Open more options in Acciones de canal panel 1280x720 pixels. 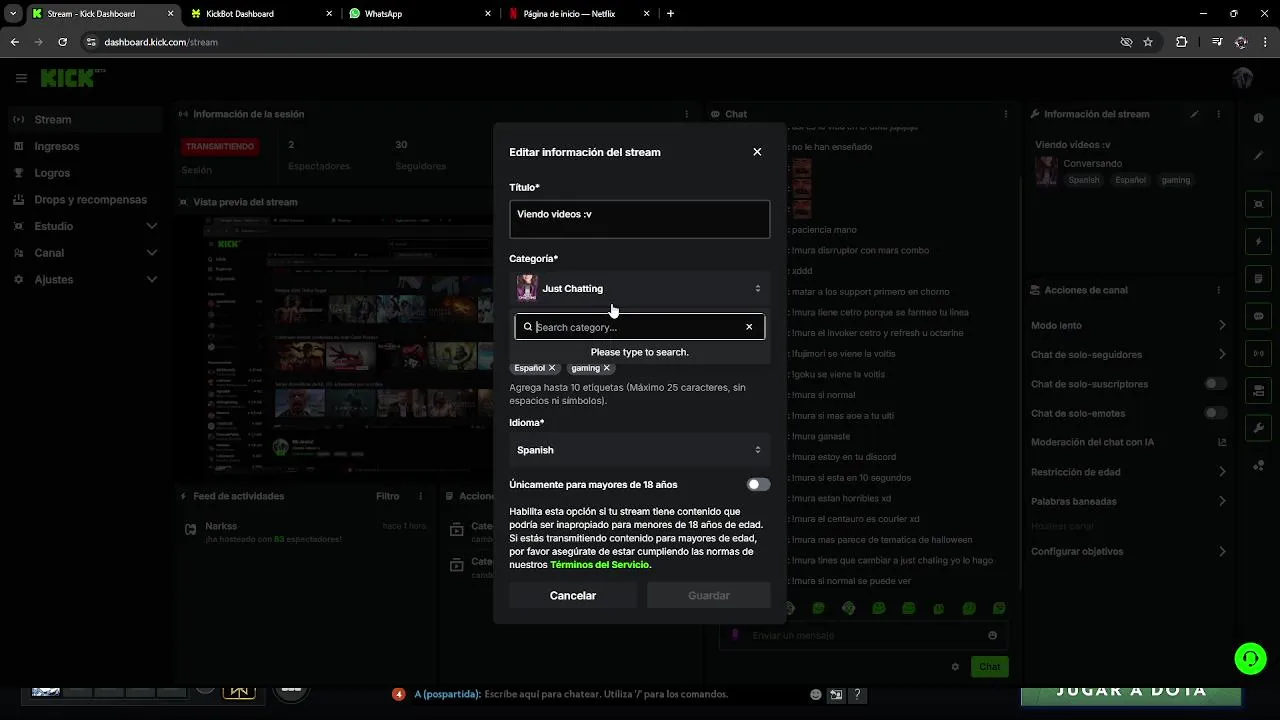click(x=1219, y=290)
